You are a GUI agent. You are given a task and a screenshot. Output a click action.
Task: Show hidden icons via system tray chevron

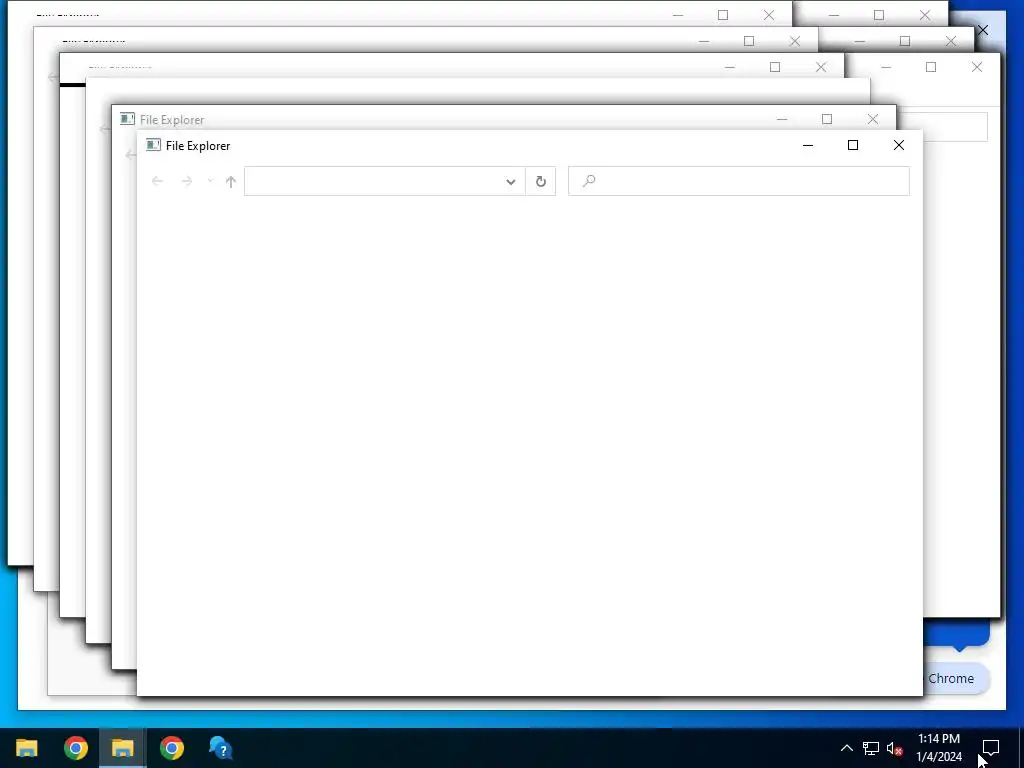(x=846, y=748)
